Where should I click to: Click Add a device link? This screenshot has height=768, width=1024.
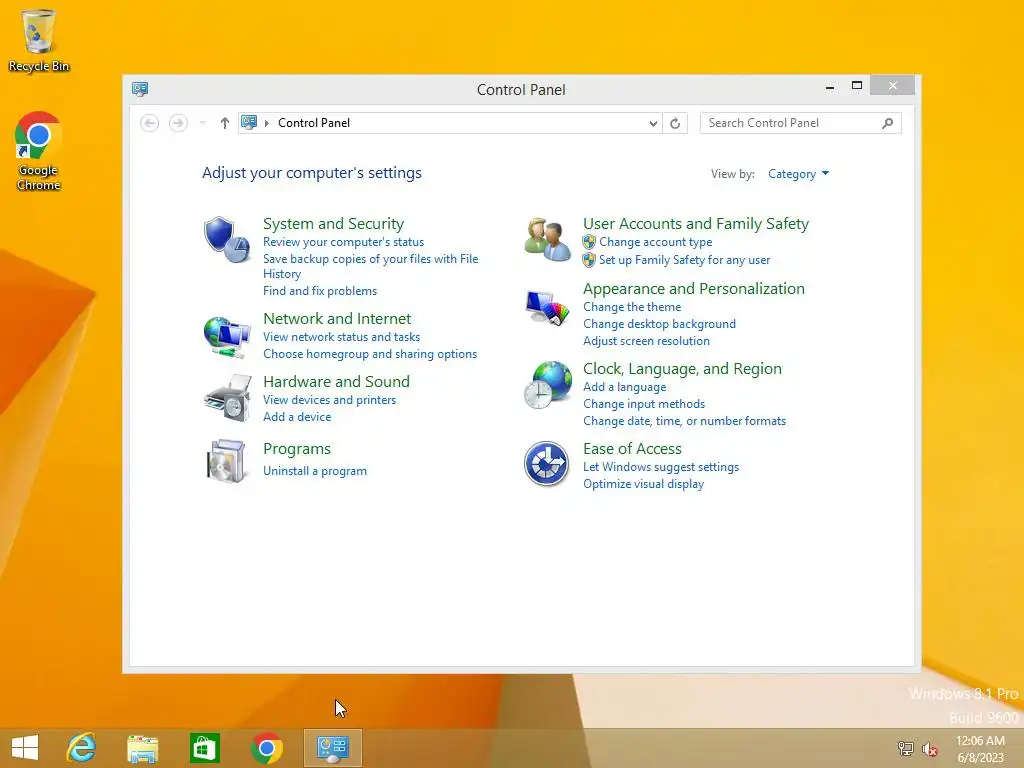coord(297,417)
